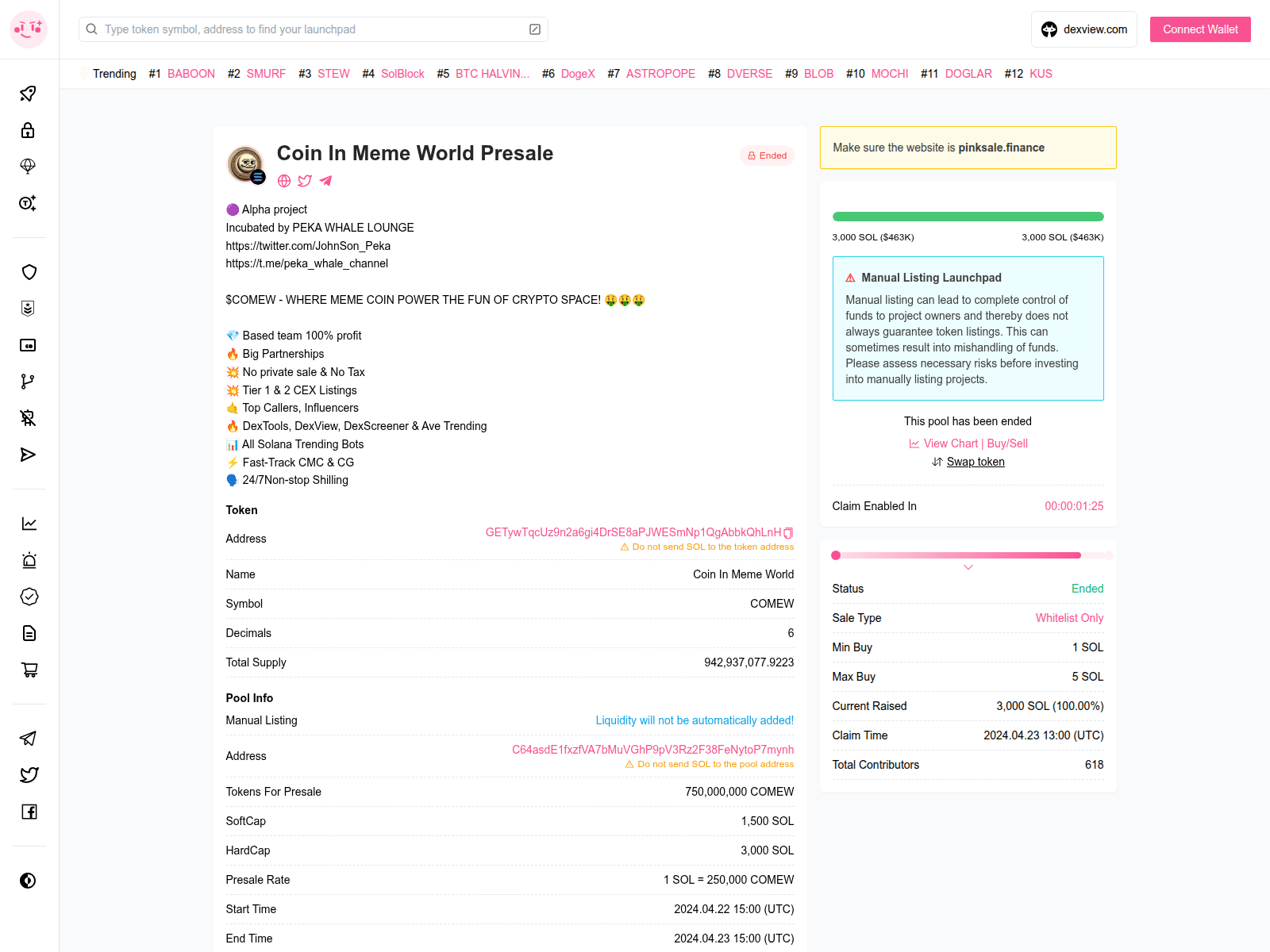Click the Swap token link
The width and height of the screenshot is (1270, 952).
pyautogui.click(x=976, y=462)
